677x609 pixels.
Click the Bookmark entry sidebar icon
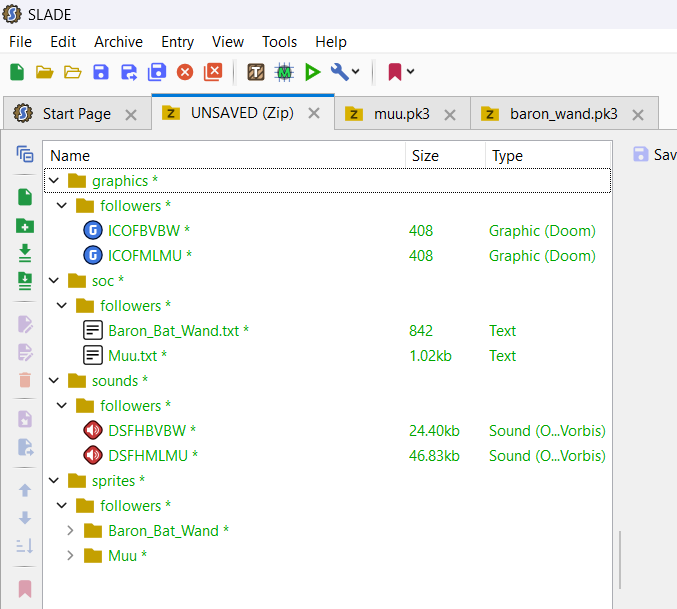[x=25, y=589]
